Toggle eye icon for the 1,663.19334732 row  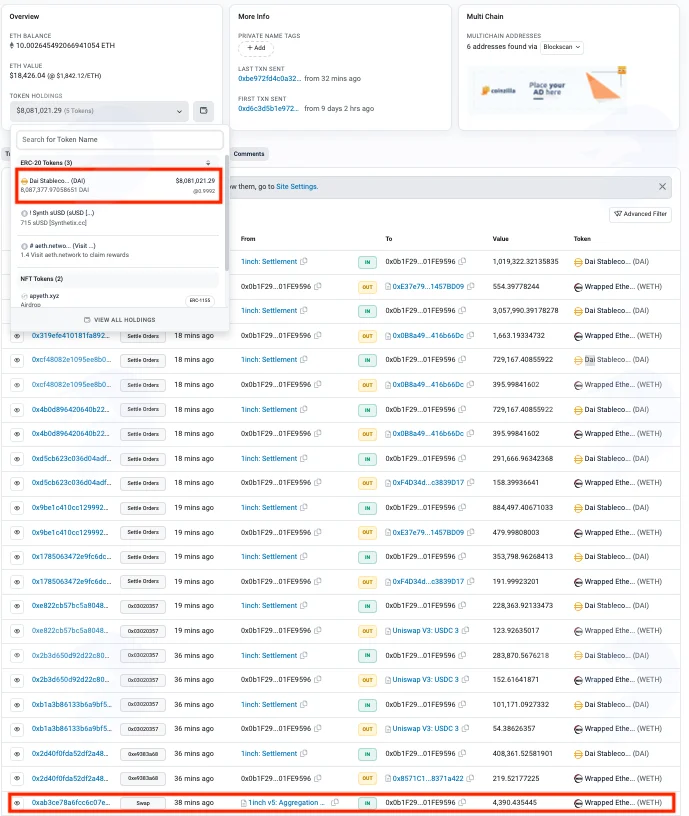coord(17,336)
